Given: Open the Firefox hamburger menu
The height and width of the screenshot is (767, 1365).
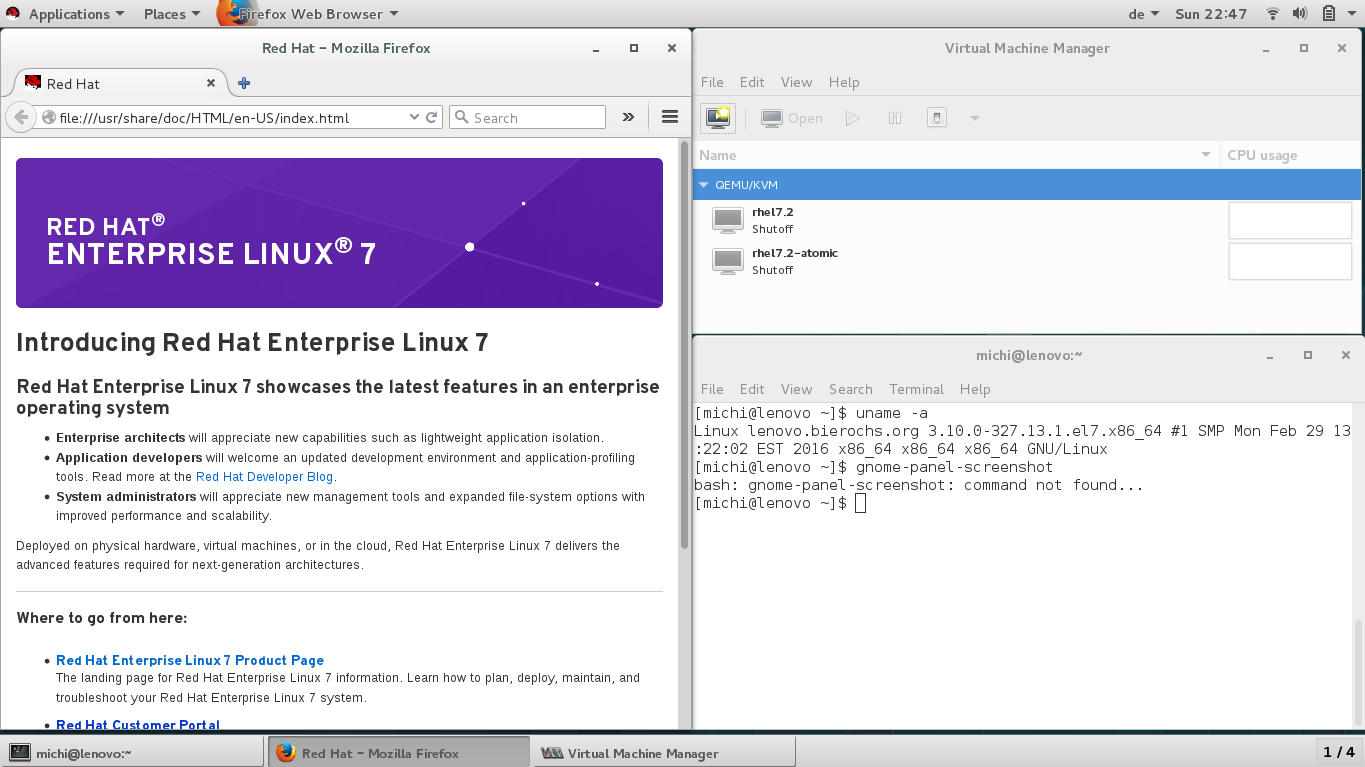Looking at the screenshot, I should [x=670, y=117].
